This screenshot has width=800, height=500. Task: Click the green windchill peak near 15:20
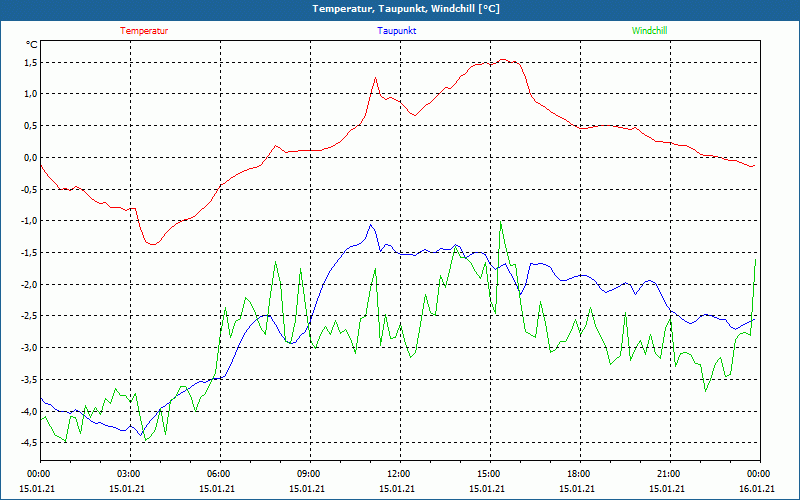tap(501, 222)
